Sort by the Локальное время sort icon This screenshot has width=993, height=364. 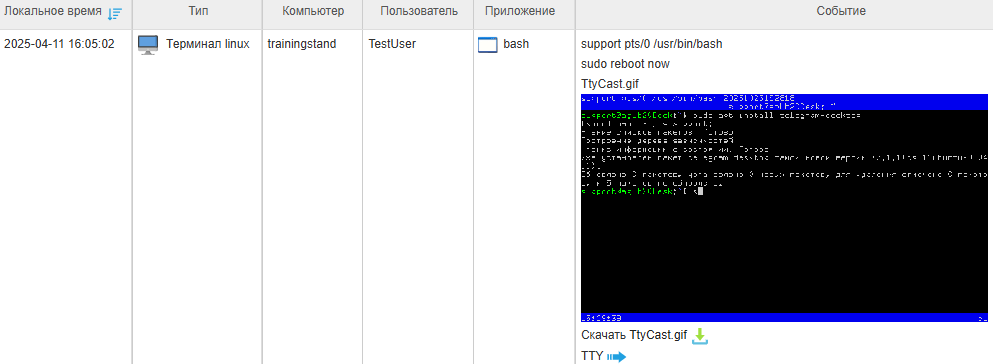click(x=115, y=13)
